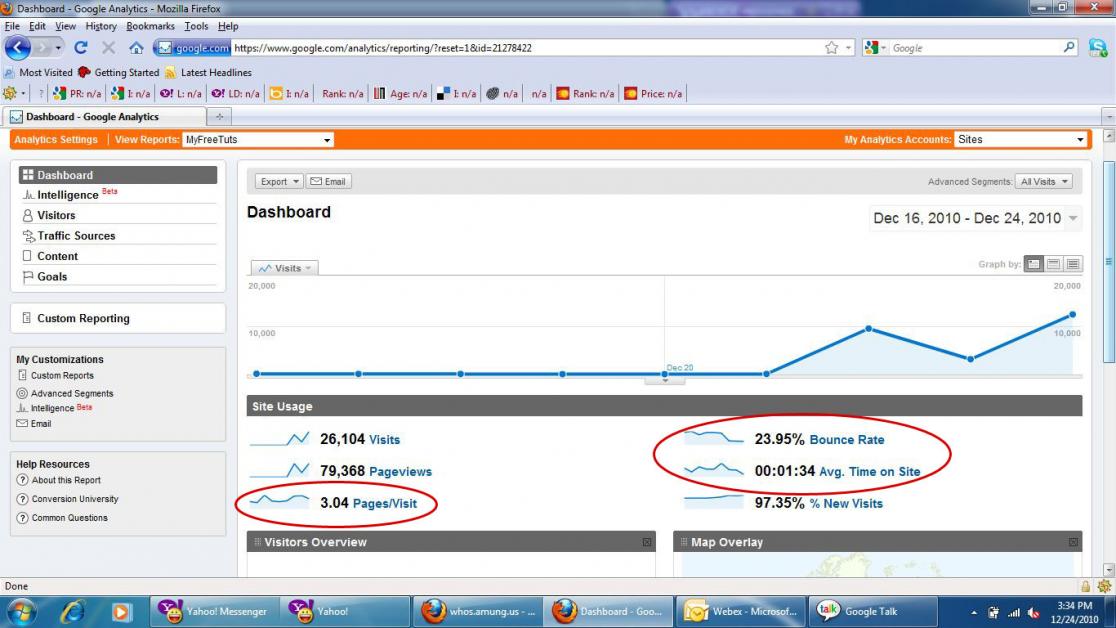
Task: Click the Google search input box
Action: tap(975, 48)
